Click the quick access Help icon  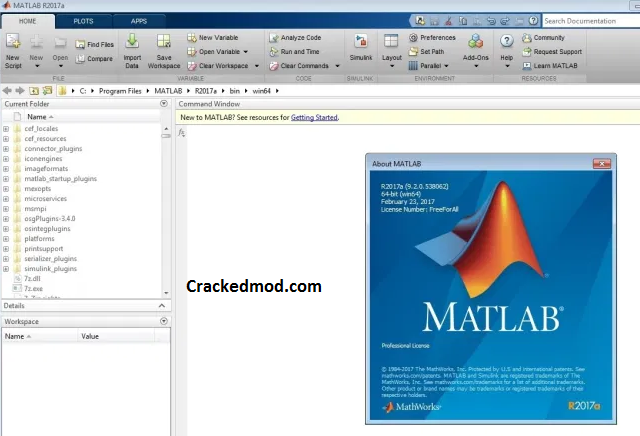pos(533,20)
